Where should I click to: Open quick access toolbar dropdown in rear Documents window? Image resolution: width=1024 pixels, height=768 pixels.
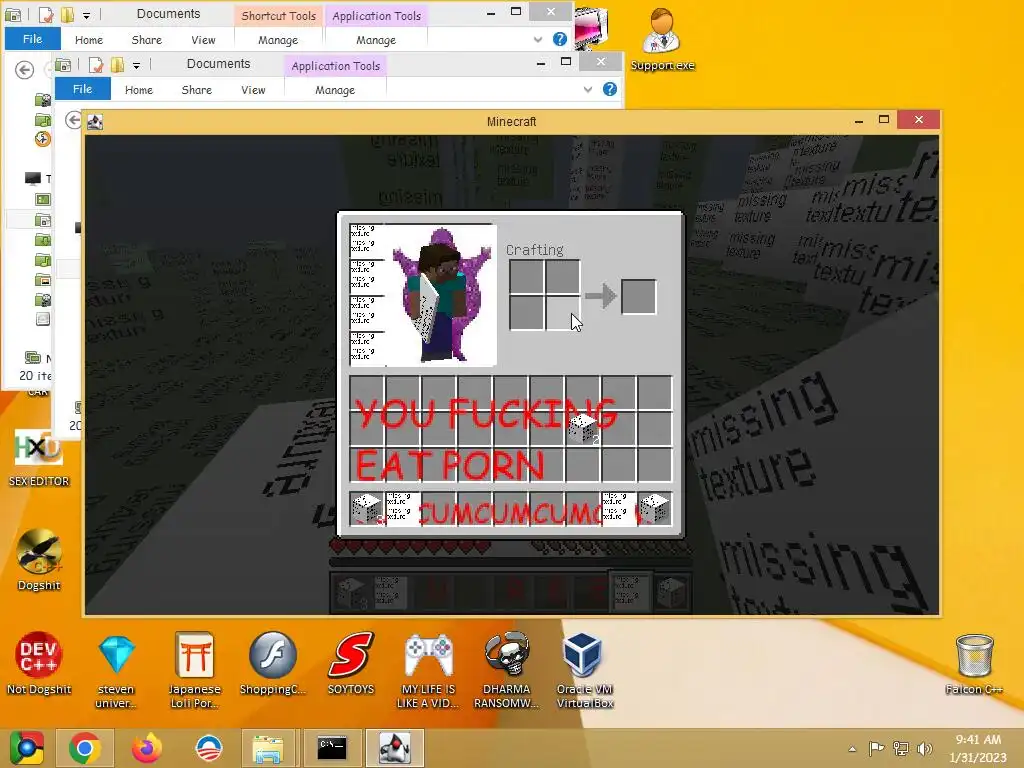click(86, 15)
